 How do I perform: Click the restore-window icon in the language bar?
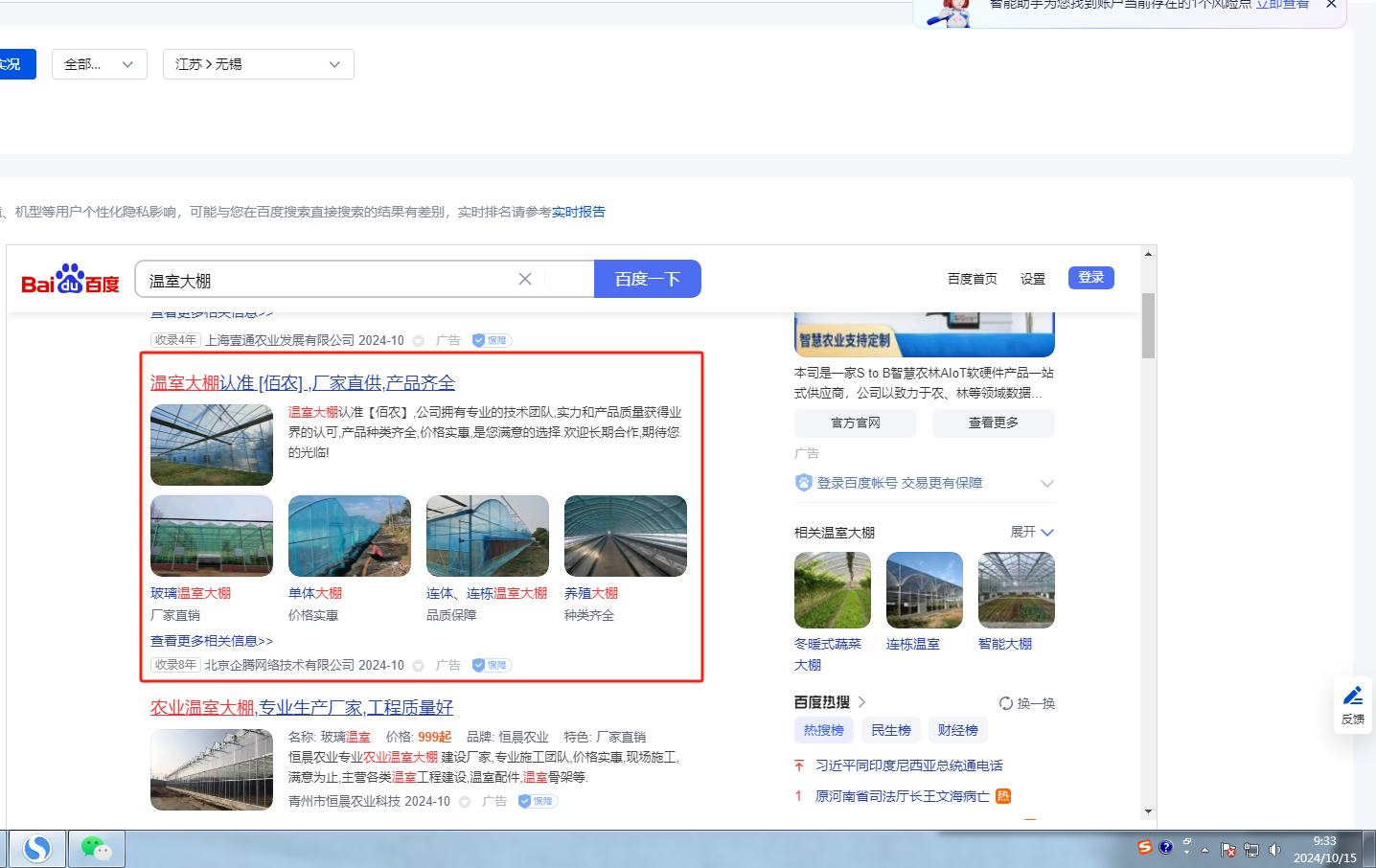pyautogui.click(x=1187, y=842)
